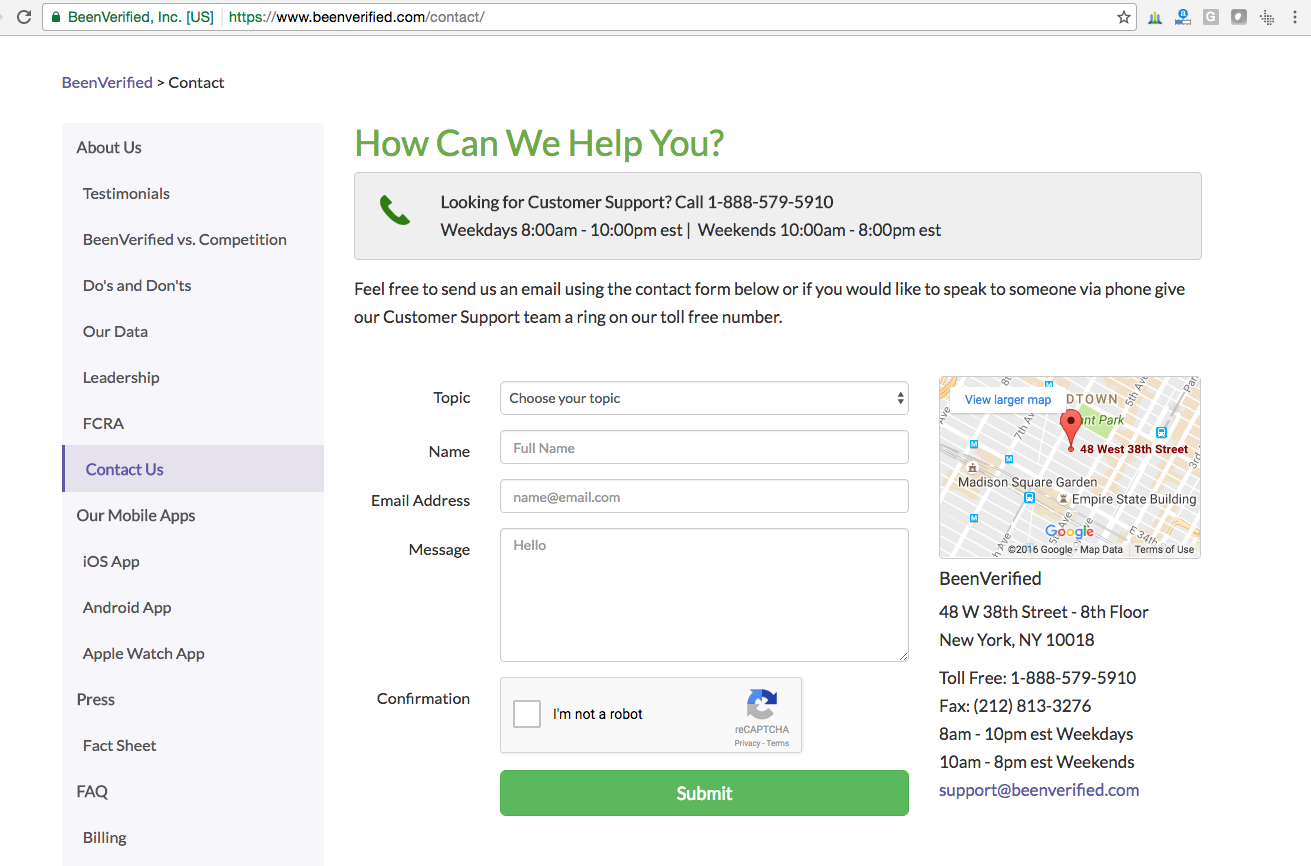Screen dimensions: 1311x866
Task: Click the dotted cross extension icon
Action: tap(1267, 17)
